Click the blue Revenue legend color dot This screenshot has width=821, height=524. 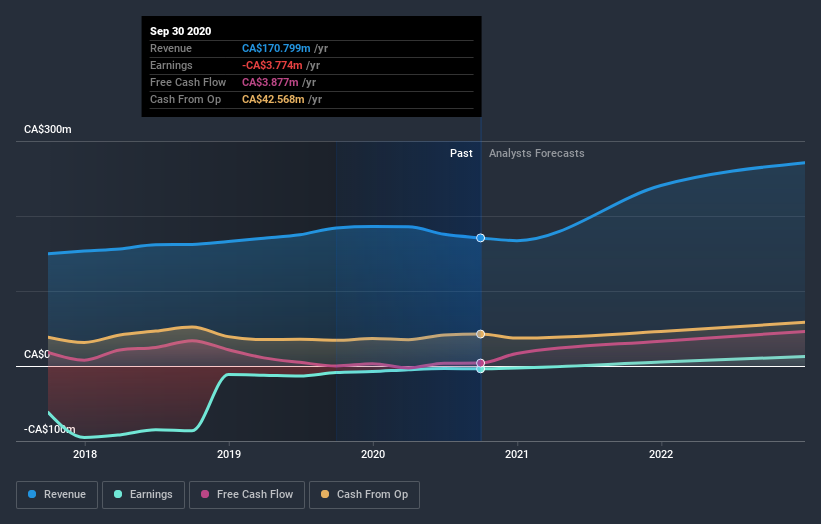click(32, 494)
